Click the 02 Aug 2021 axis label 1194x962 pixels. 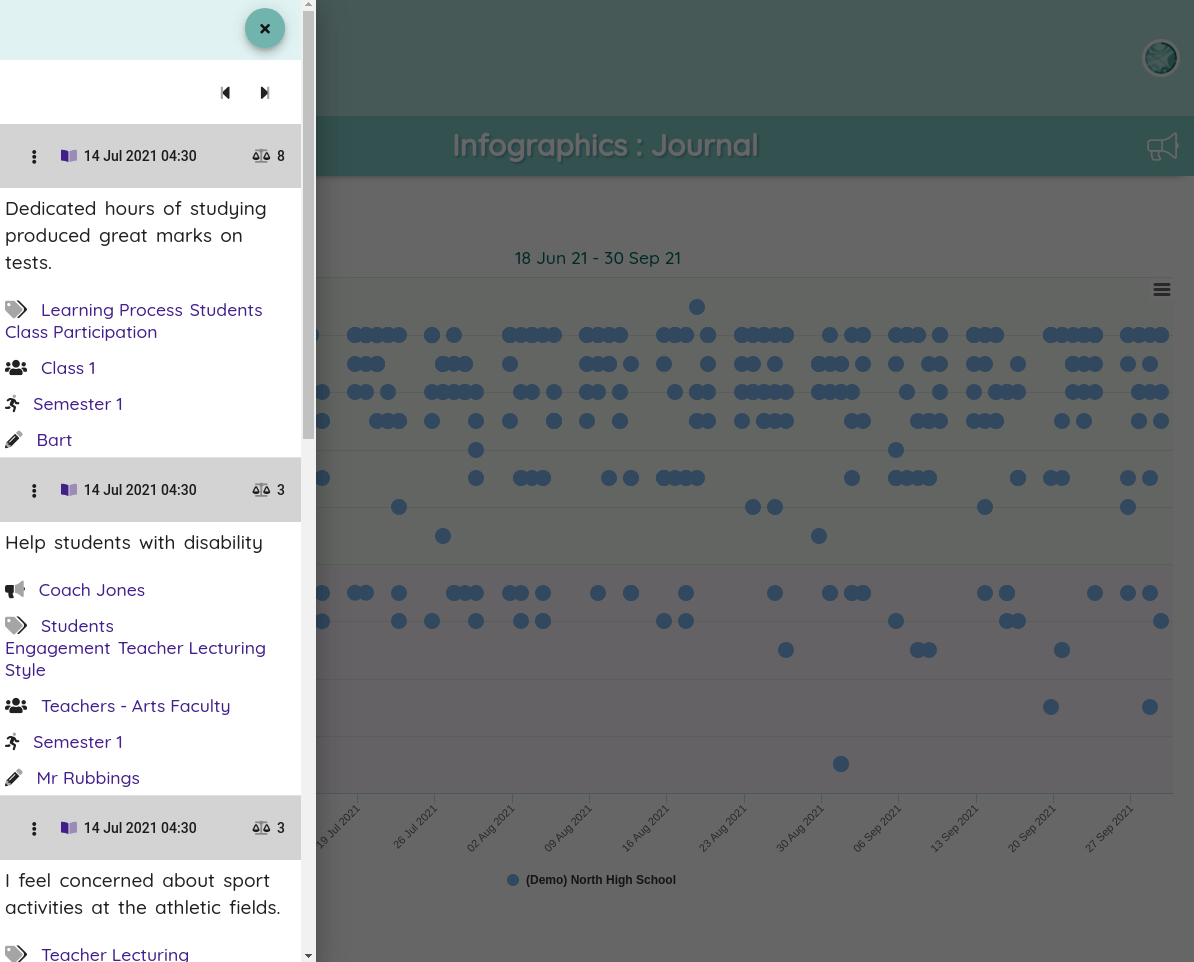click(491, 829)
